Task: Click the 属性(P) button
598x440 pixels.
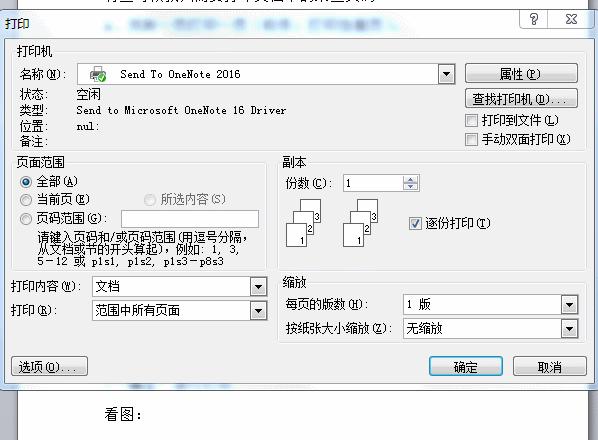Action: pyautogui.click(x=521, y=74)
